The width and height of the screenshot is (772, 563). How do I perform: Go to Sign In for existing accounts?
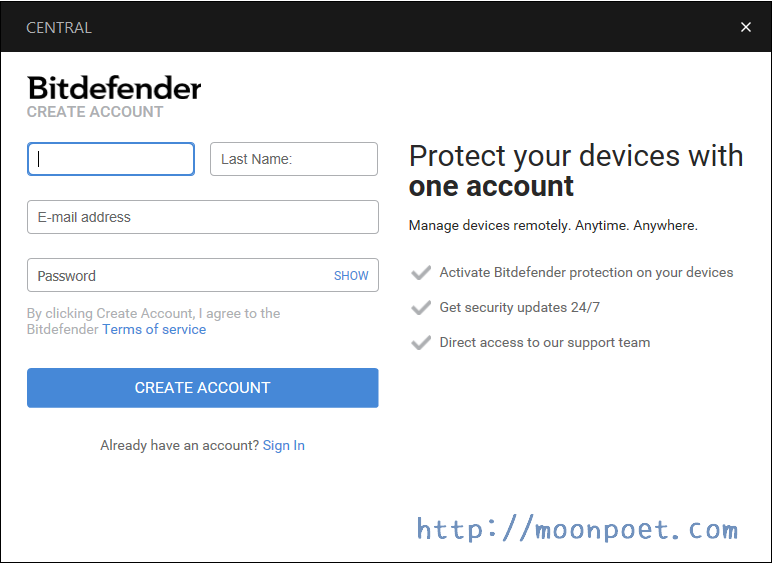284,445
